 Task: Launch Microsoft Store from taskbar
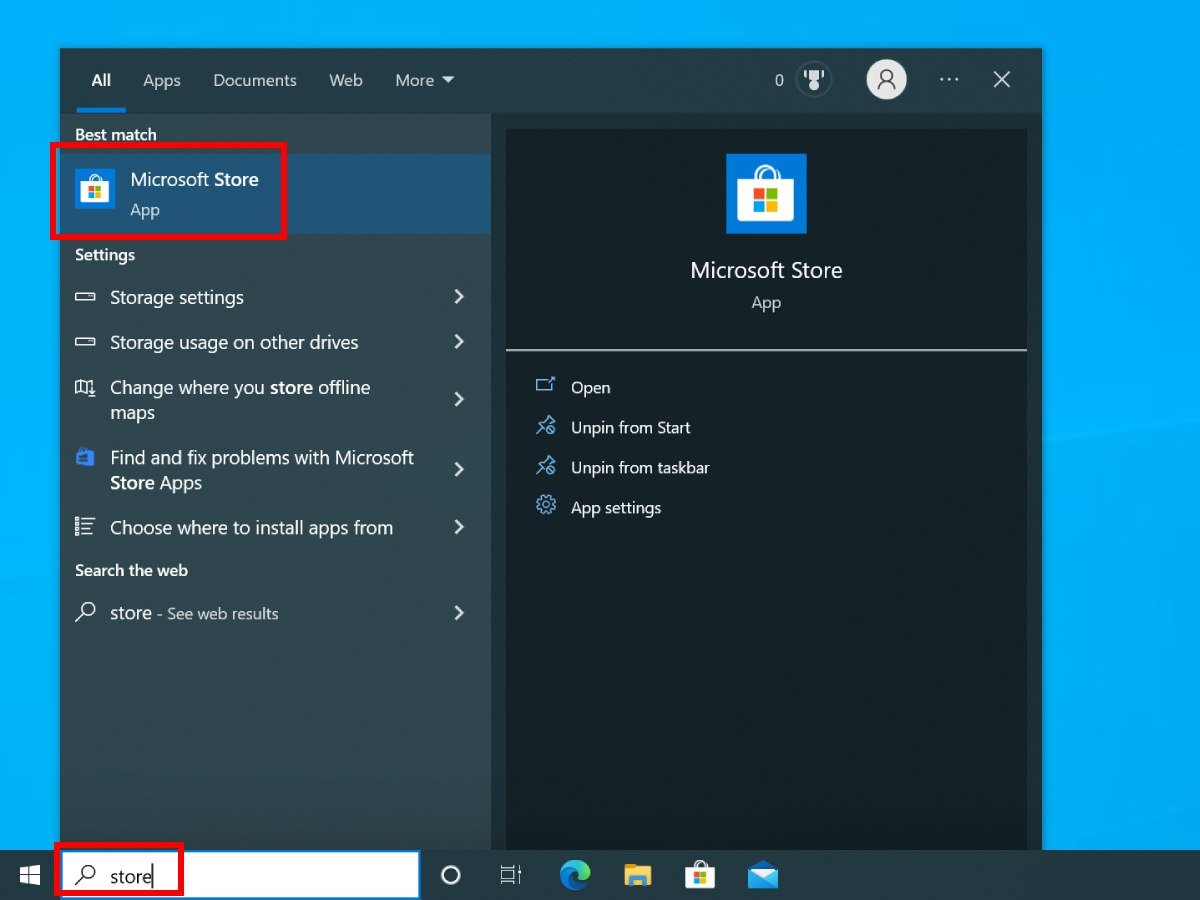click(700, 876)
